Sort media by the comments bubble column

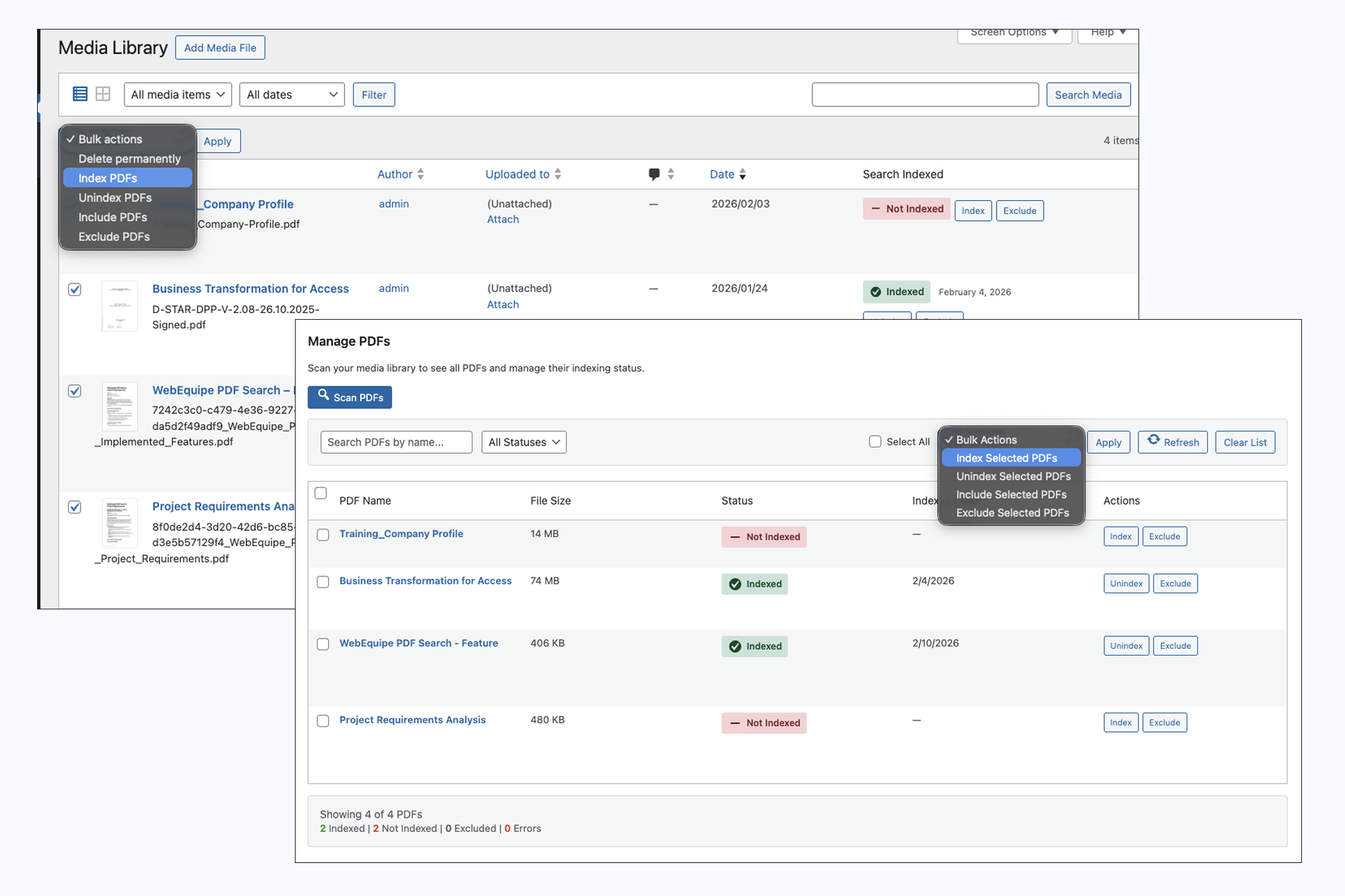click(x=655, y=174)
